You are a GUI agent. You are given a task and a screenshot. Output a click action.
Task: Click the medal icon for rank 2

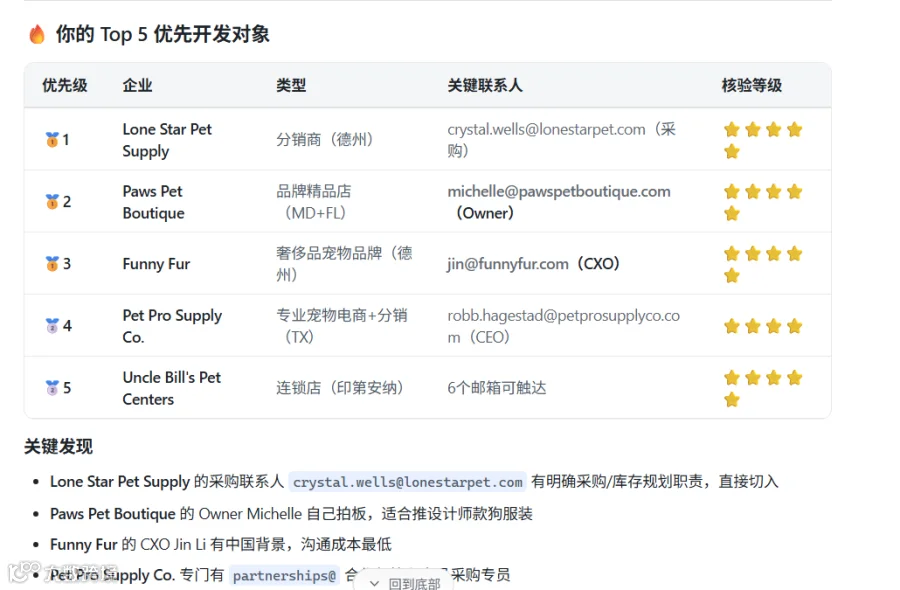(x=52, y=201)
